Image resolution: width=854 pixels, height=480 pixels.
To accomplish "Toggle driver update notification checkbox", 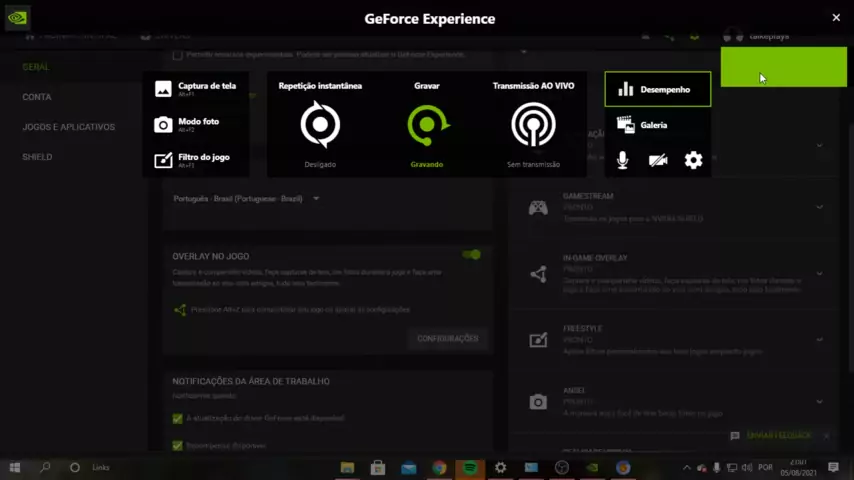I will click(x=177, y=418).
